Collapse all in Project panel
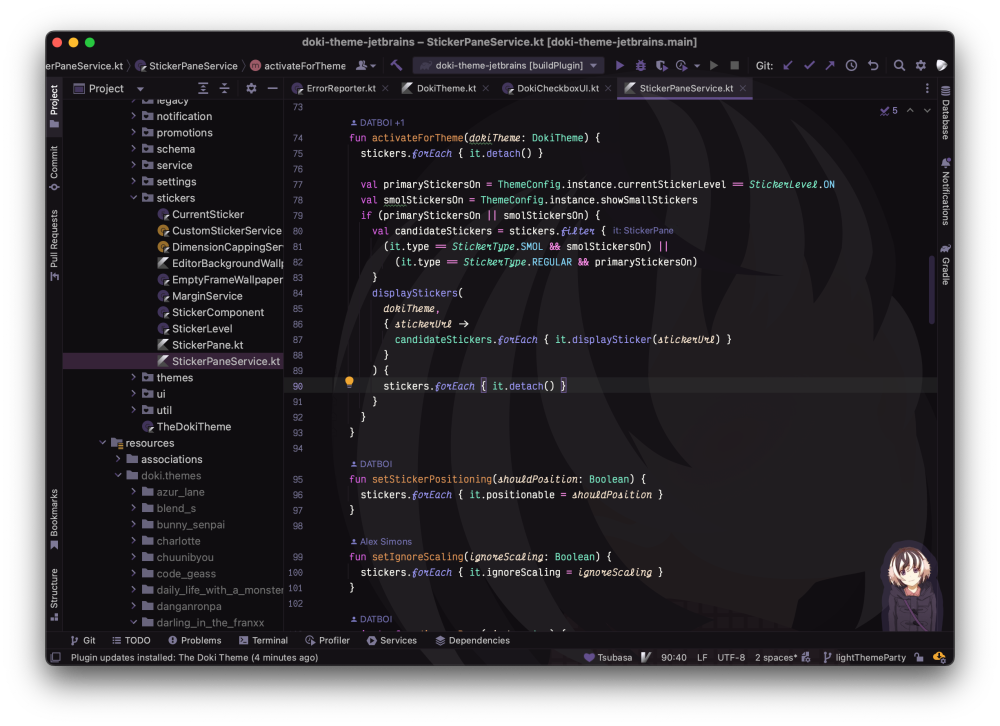Viewport: 1000px width, 726px height. (x=224, y=89)
